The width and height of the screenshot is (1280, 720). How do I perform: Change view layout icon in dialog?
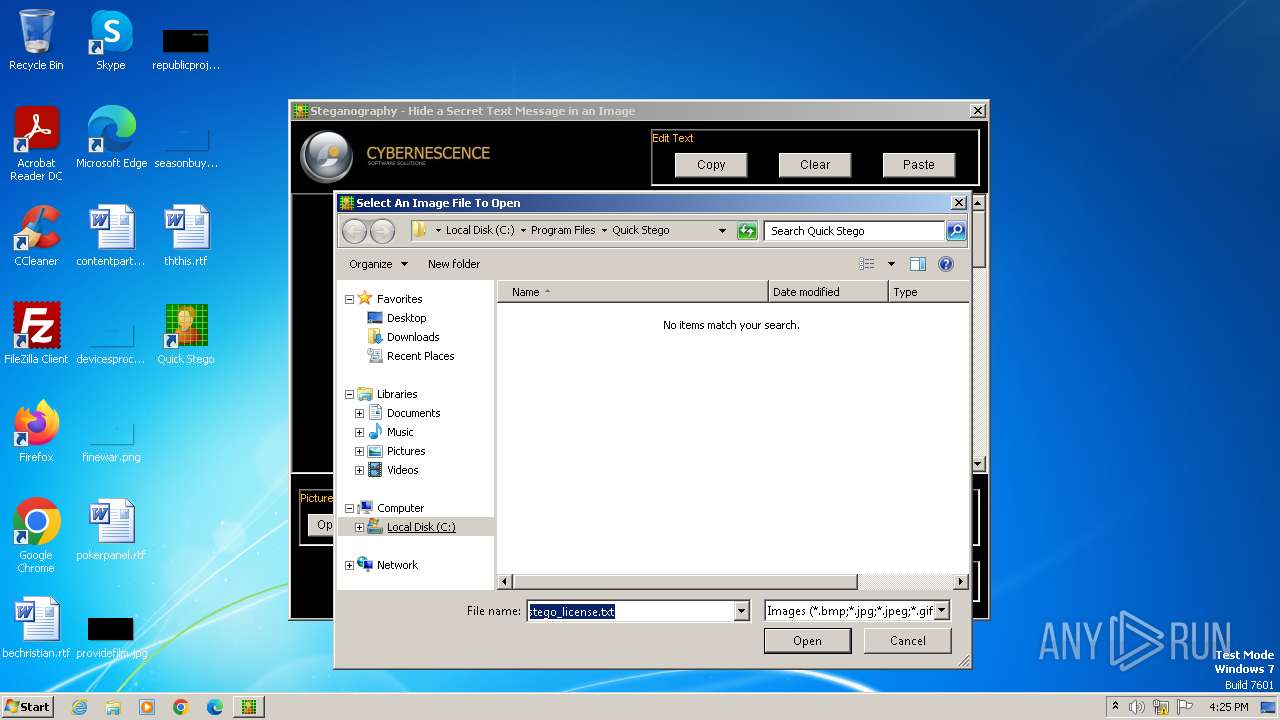click(866, 264)
